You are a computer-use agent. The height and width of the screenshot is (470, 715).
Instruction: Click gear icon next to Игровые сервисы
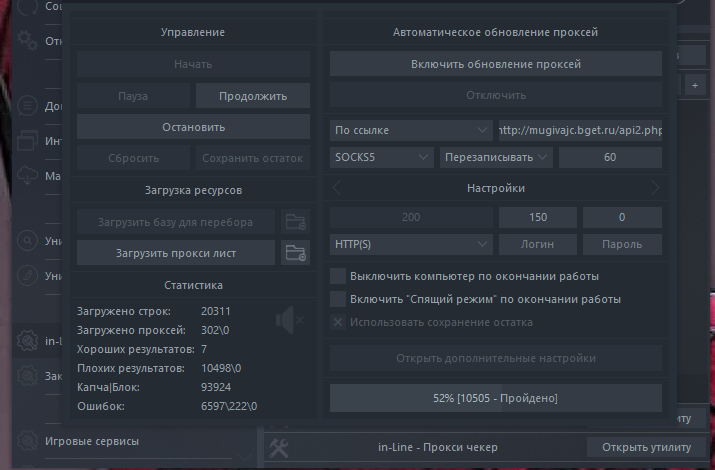[x=27, y=441]
